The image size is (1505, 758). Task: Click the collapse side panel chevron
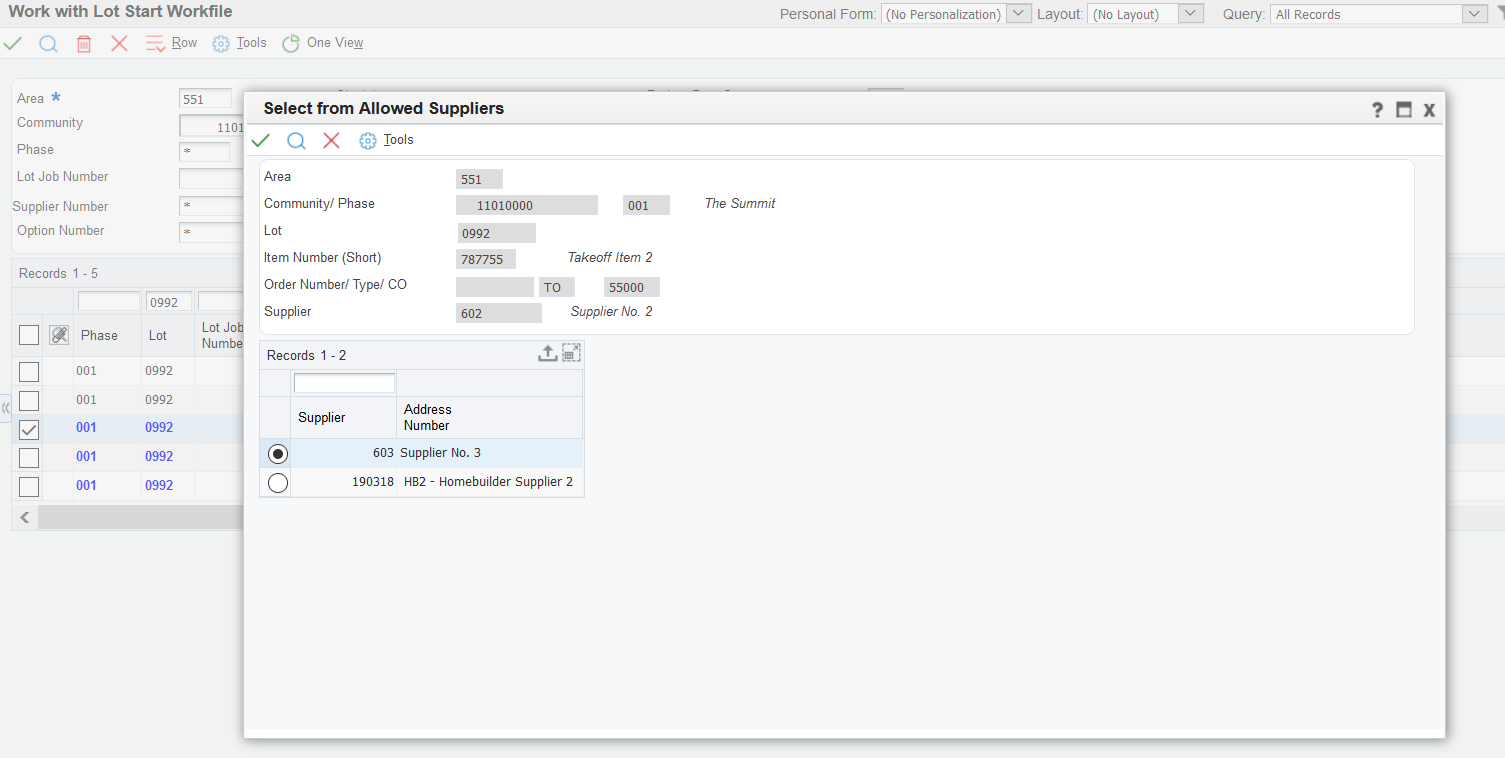click(5, 408)
